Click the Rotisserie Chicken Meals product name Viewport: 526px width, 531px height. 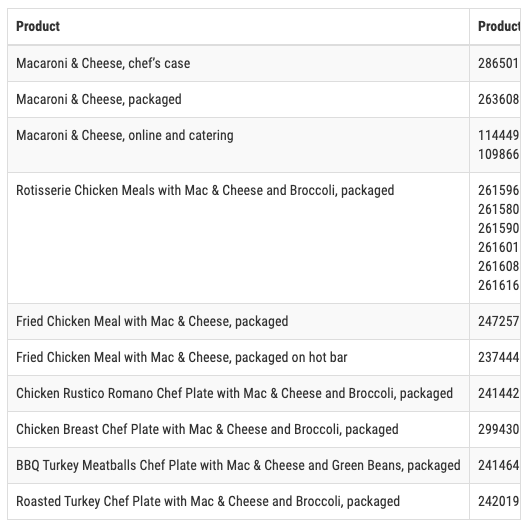pos(205,190)
